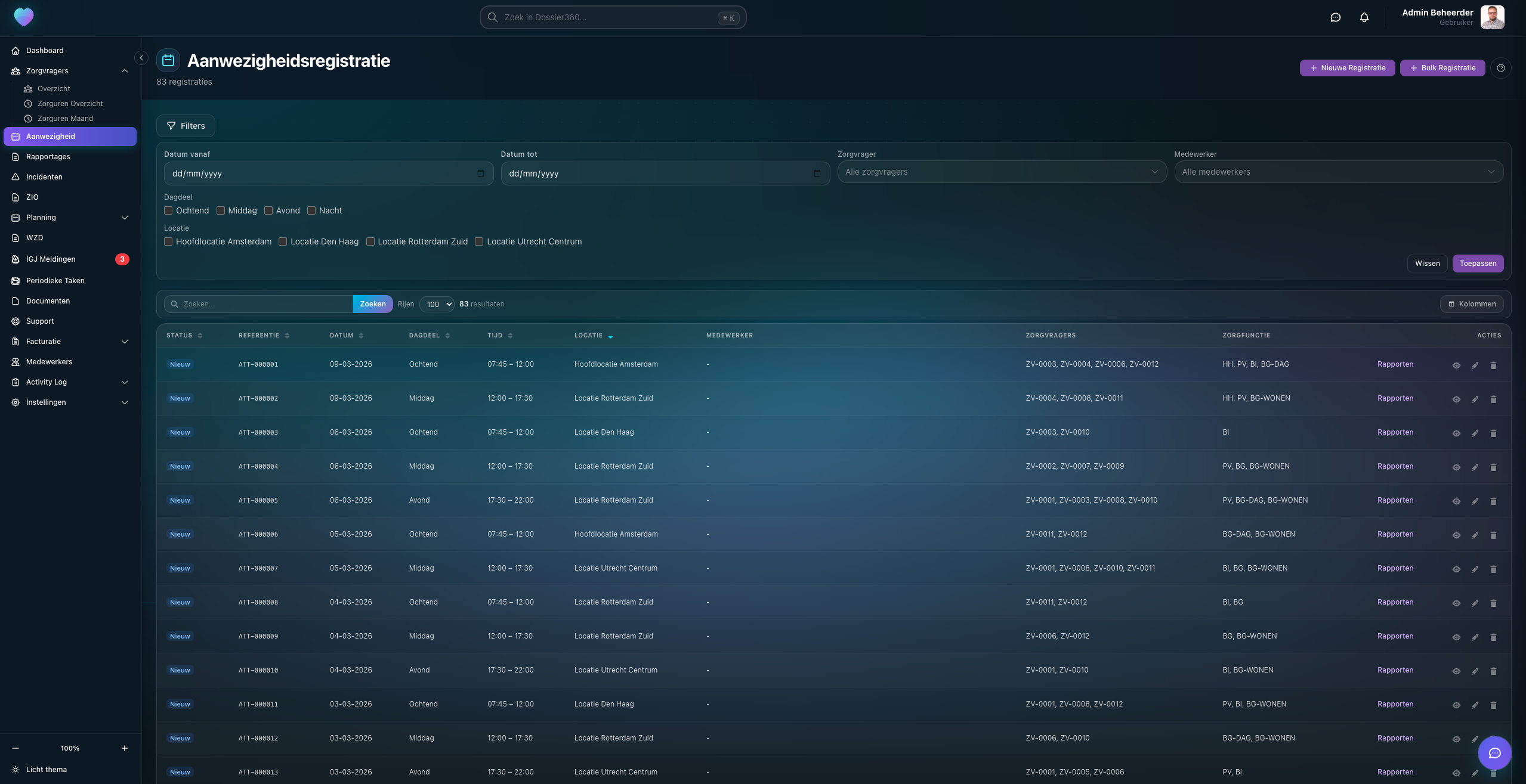Open the Alle zorgvragers dropdown
This screenshot has height=784, width=1526.
pos(1001,172)
